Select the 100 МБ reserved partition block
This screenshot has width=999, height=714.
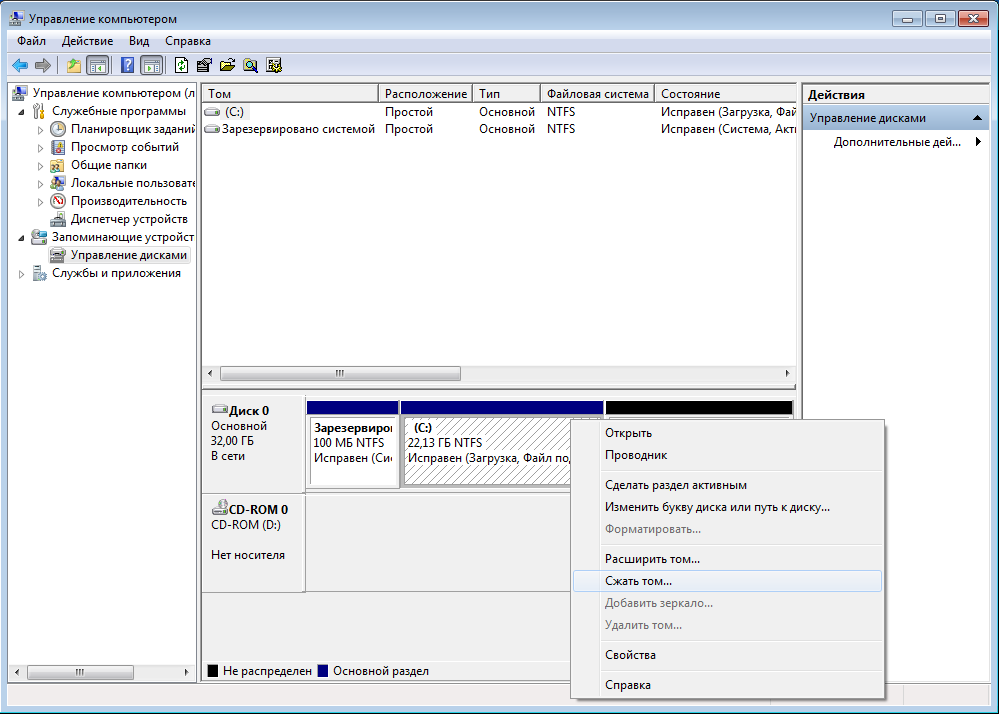point(353,451)
